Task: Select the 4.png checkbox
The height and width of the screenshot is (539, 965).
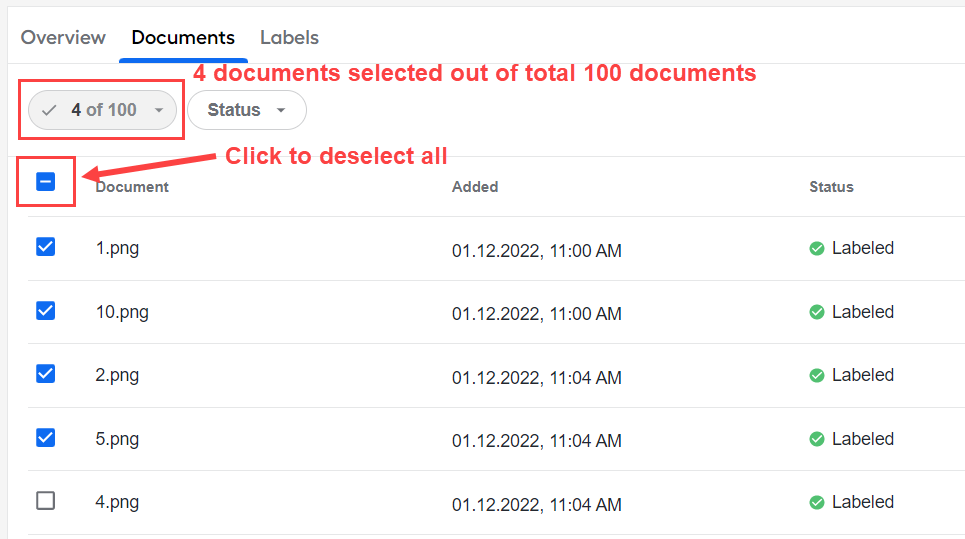Action: (46, 501)
